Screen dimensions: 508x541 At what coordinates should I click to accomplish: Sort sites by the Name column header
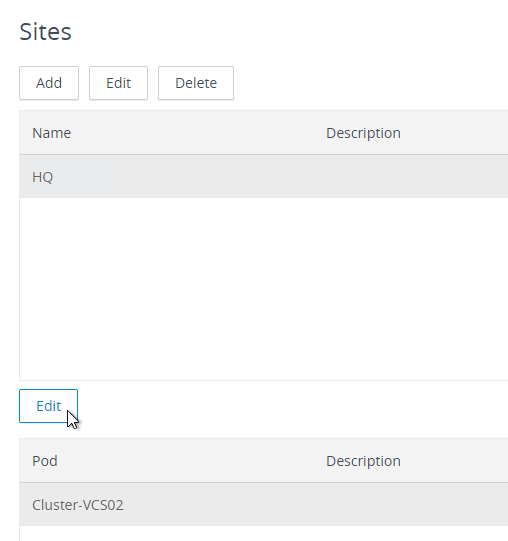coord(52,133)
